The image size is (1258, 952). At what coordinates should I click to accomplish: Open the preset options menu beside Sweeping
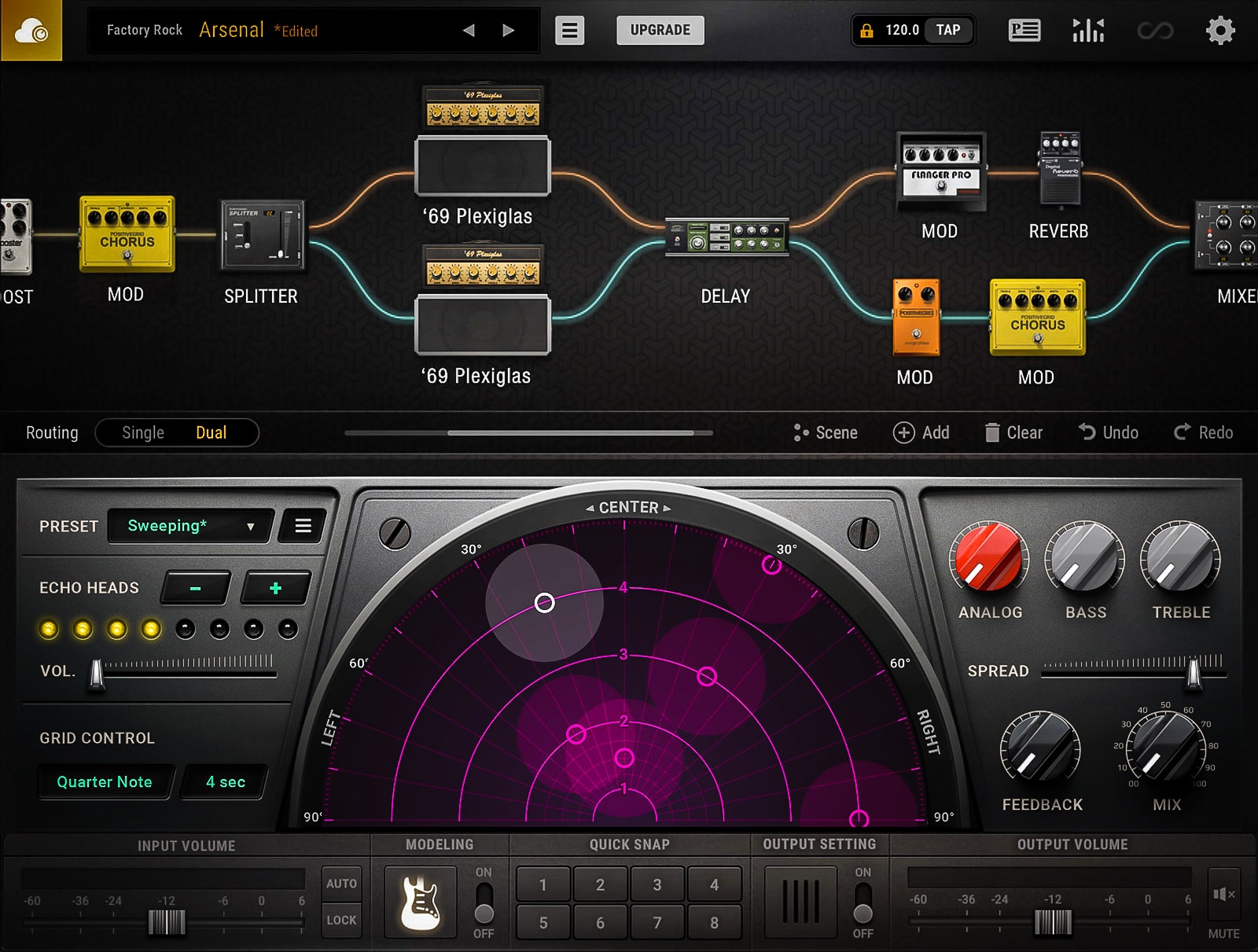pos(303,526)
